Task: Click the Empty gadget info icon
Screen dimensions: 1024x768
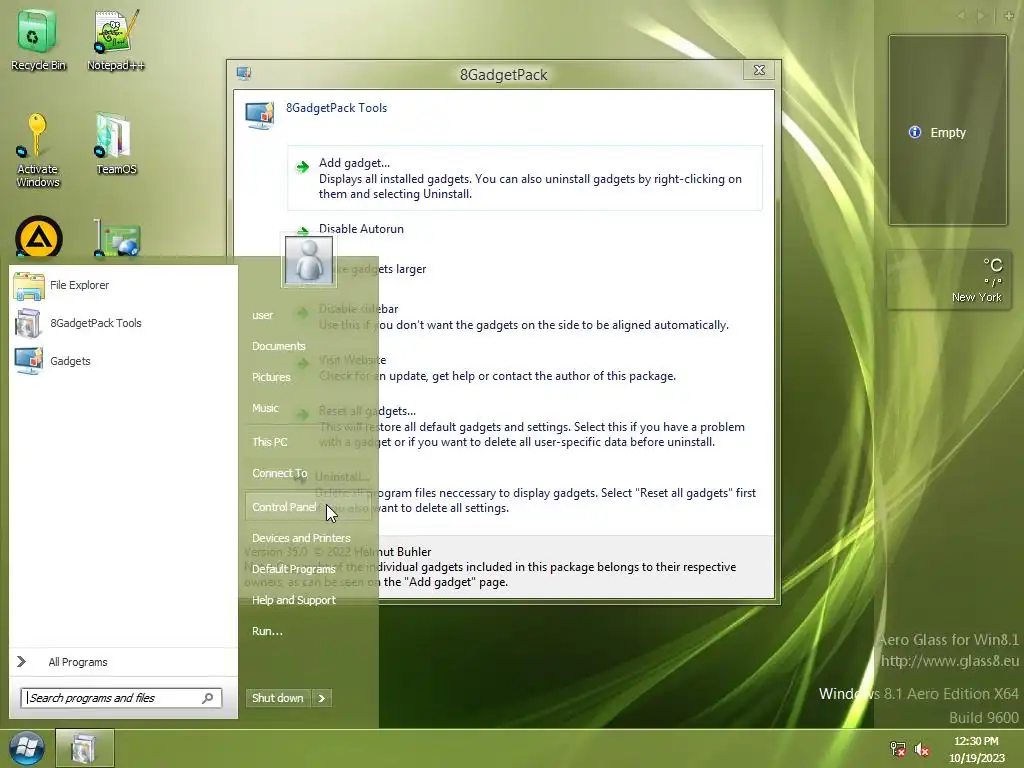Action: (915, 133)
